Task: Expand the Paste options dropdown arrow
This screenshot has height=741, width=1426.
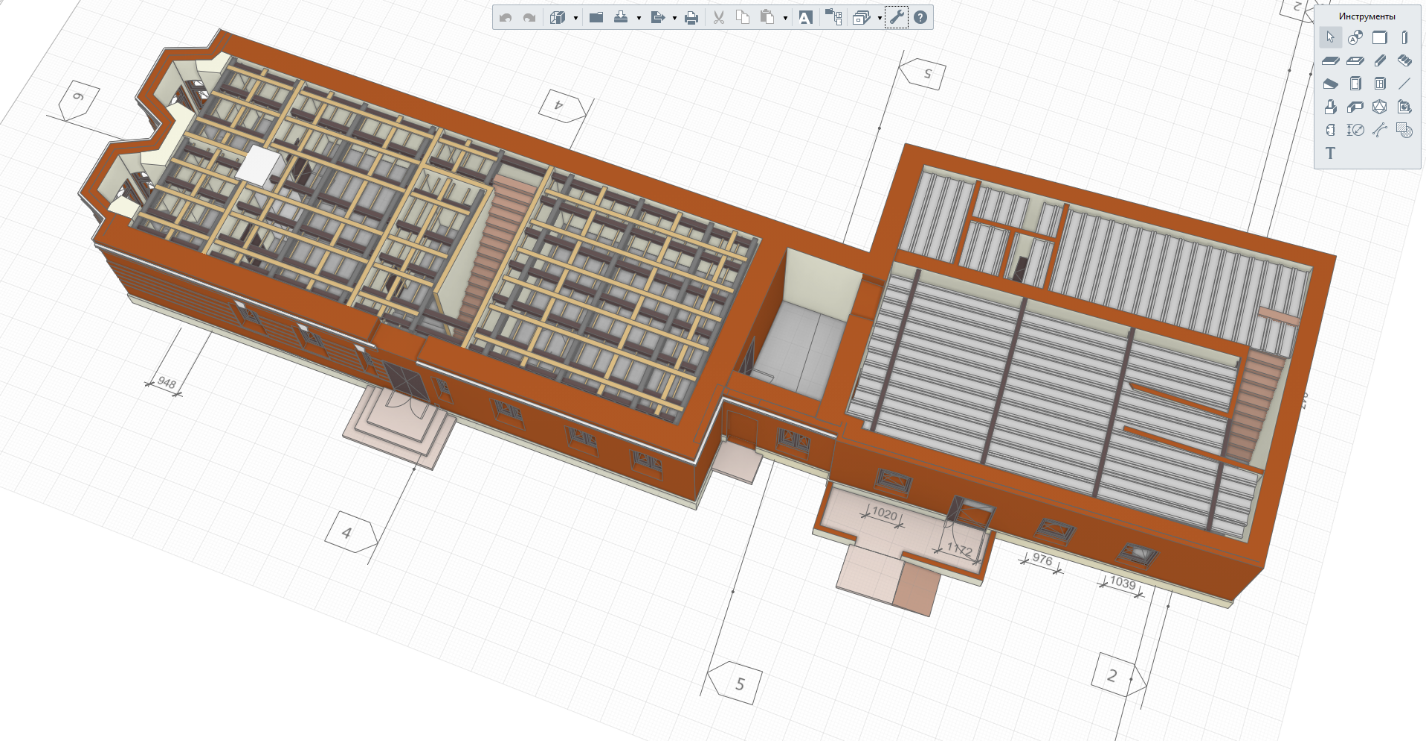Action: click(785, 18)
